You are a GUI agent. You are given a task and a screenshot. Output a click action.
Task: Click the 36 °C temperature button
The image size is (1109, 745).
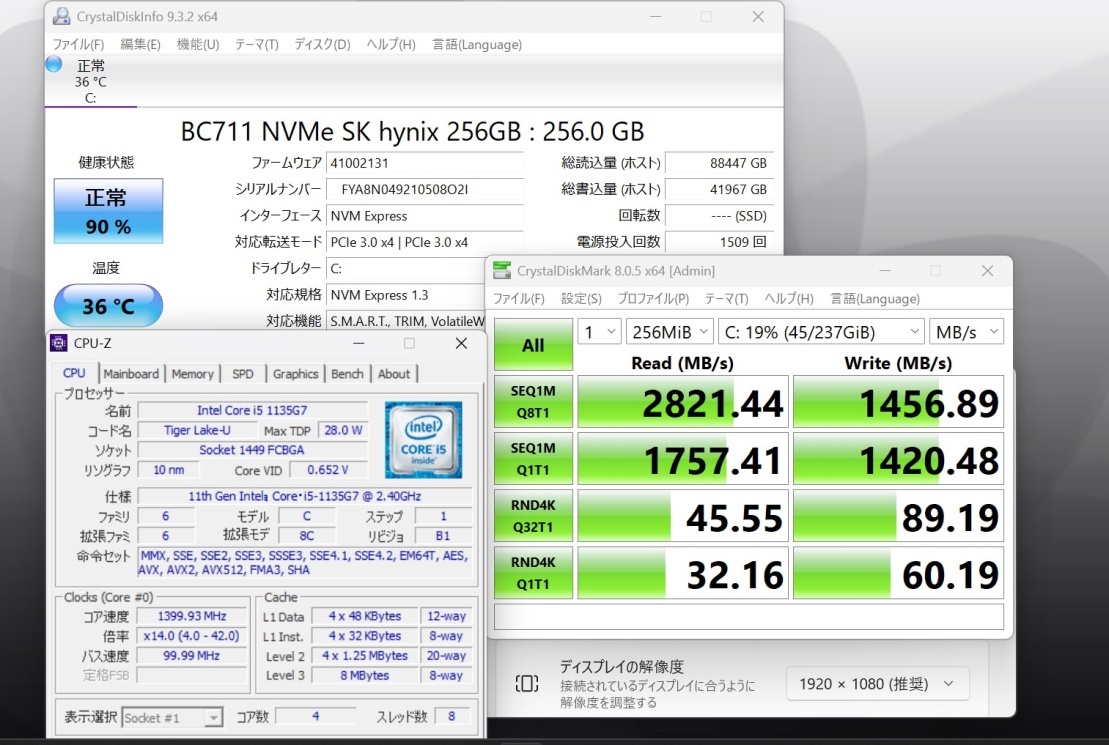coord(108,306)
